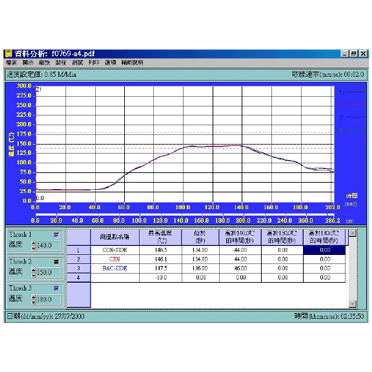Image resolution: width=372 pixels, height=372 pixels.
Task: Click legend line 2 in red
Action: point(352,105)
